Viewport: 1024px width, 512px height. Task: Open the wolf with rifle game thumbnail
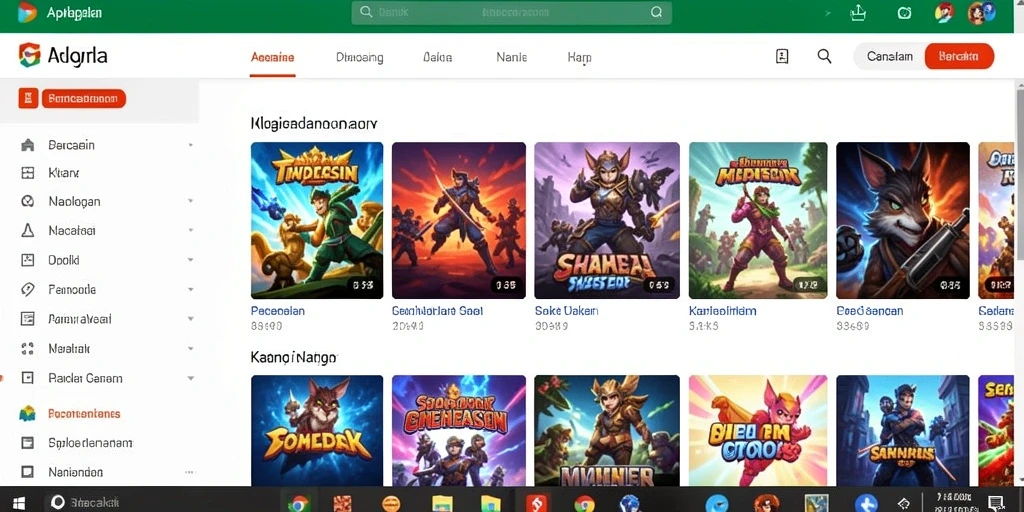[903, 220]
